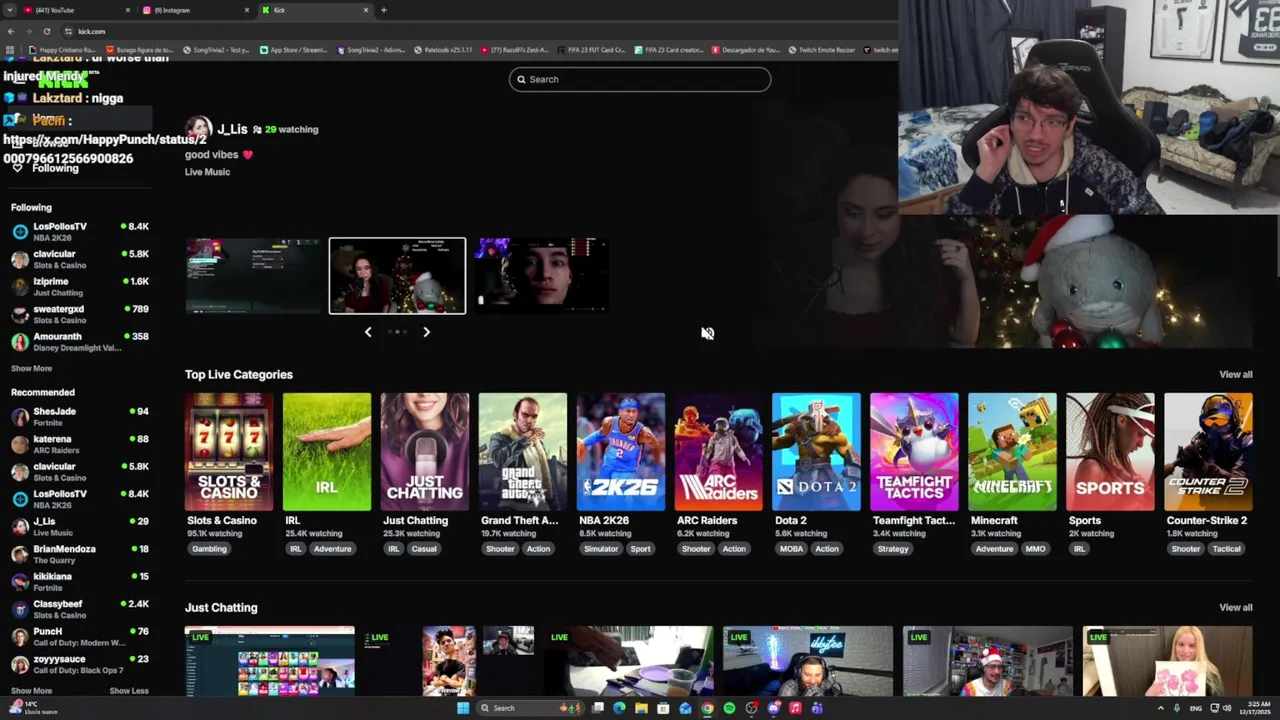The width and height of the screenshot is (1280, 720).
Task: Open the Classybeef avatar under Recommended
Action: click(x=20, y=609)
